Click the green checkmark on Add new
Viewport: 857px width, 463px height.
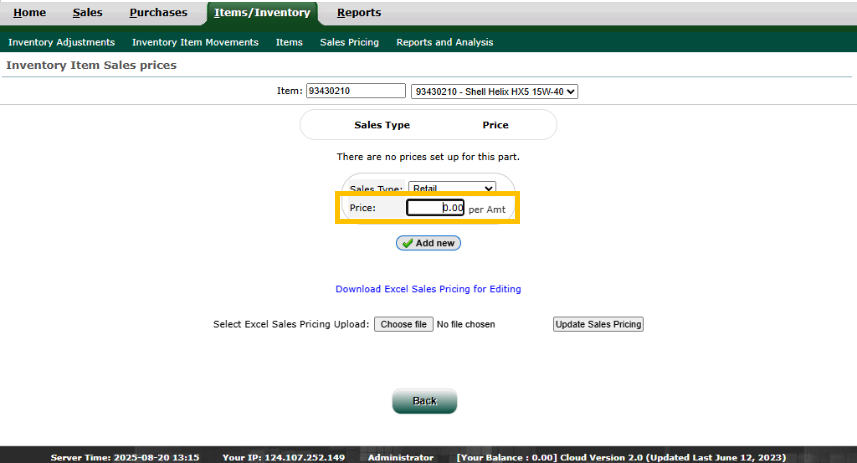coord(407,243)
